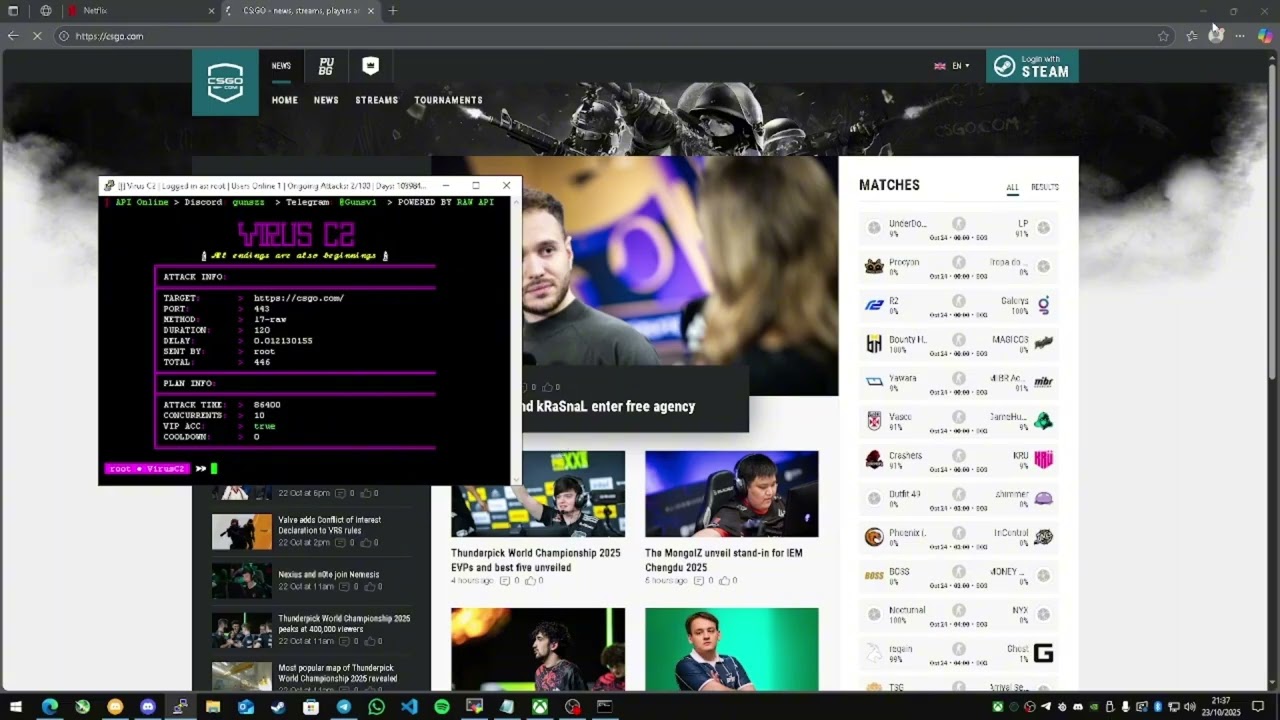This screenshot has width=1280, height=720.
Task: Expand the EN language dropdown
Action: (952, 66)
